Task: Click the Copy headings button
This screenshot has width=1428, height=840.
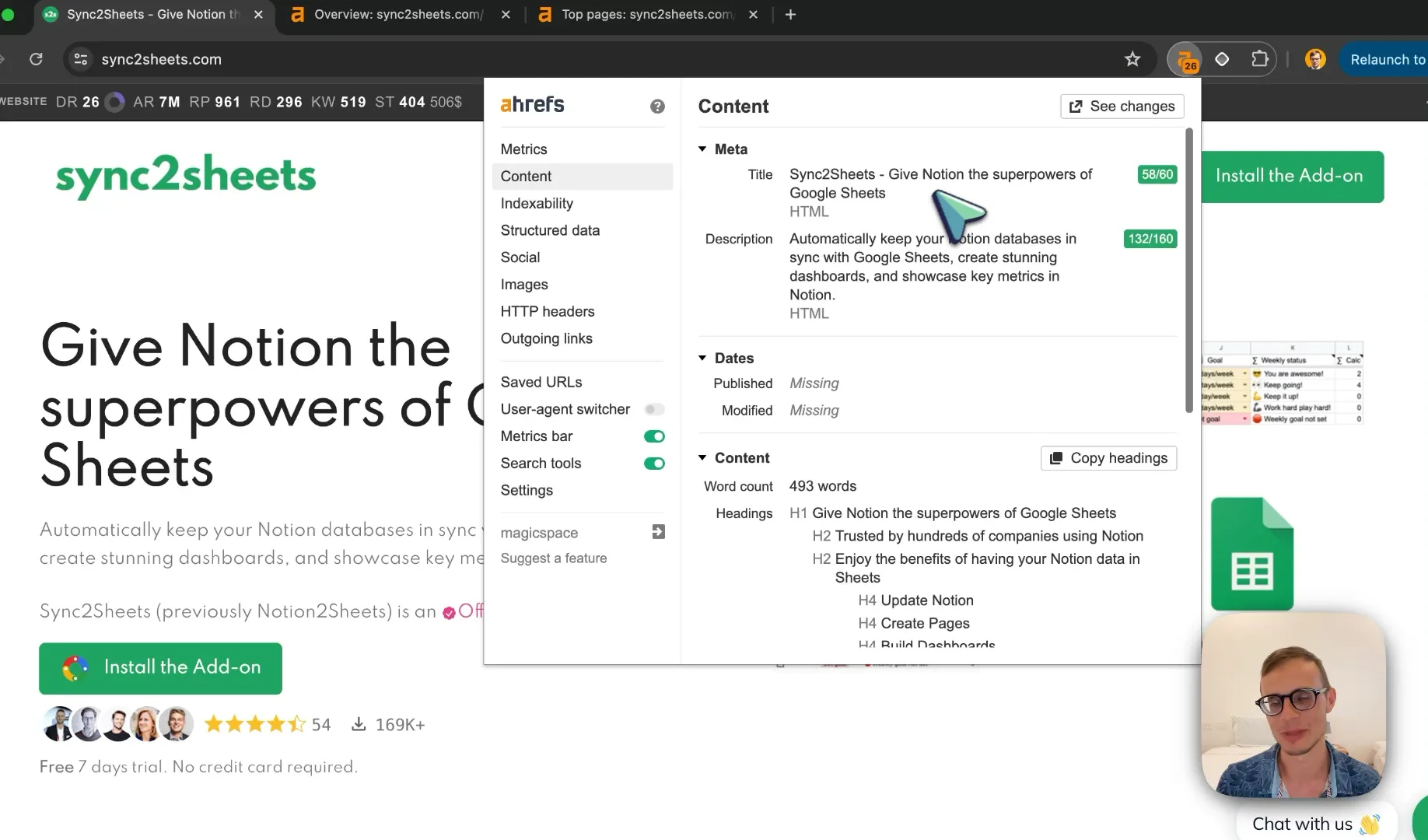Action: [x=1108, y=458]
